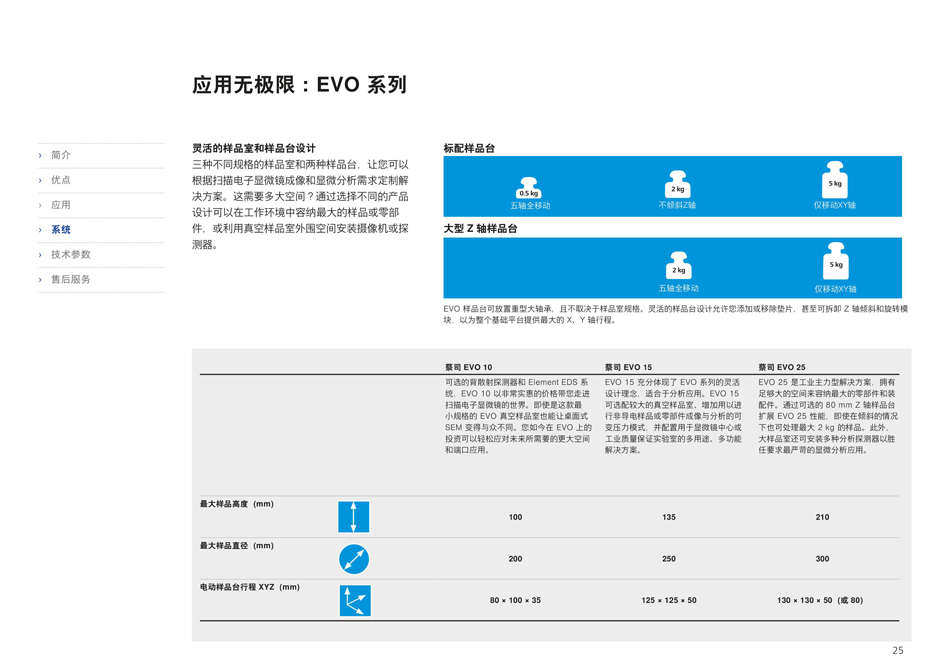Click the 最大样品高度 (mm) row label
The image size is (950, 672).
tap(237, 504)
